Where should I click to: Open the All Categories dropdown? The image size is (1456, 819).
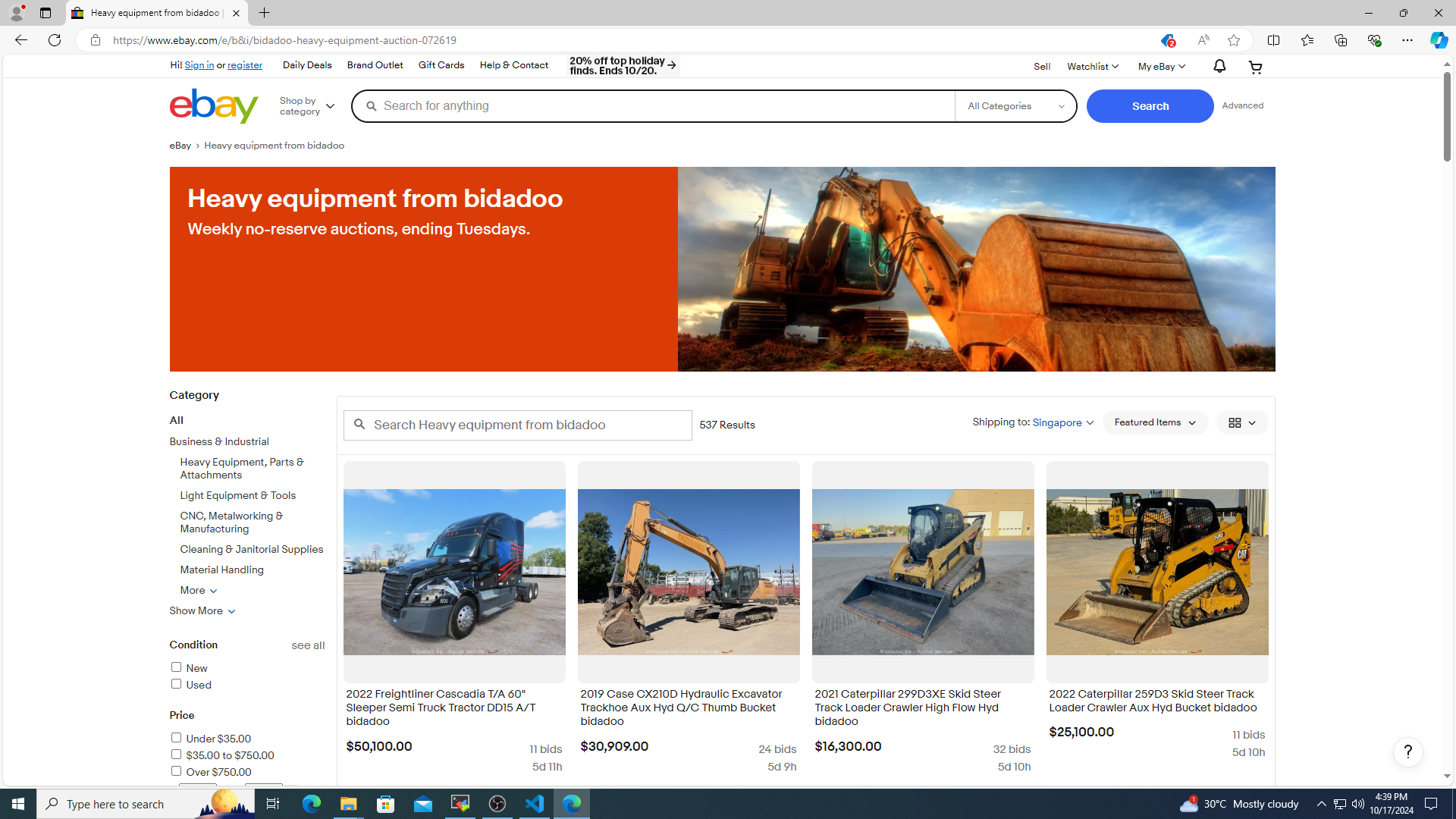pos(1015,106)
